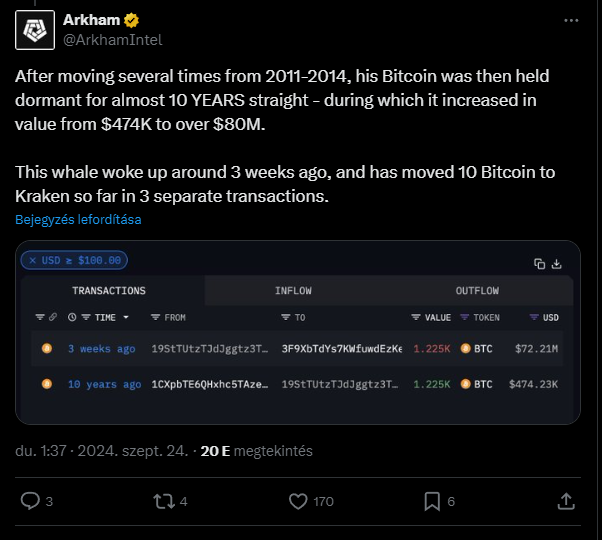602x540 pixels.
Task: Repost this tweet with the retweet icon
Action: pos(164,501)
